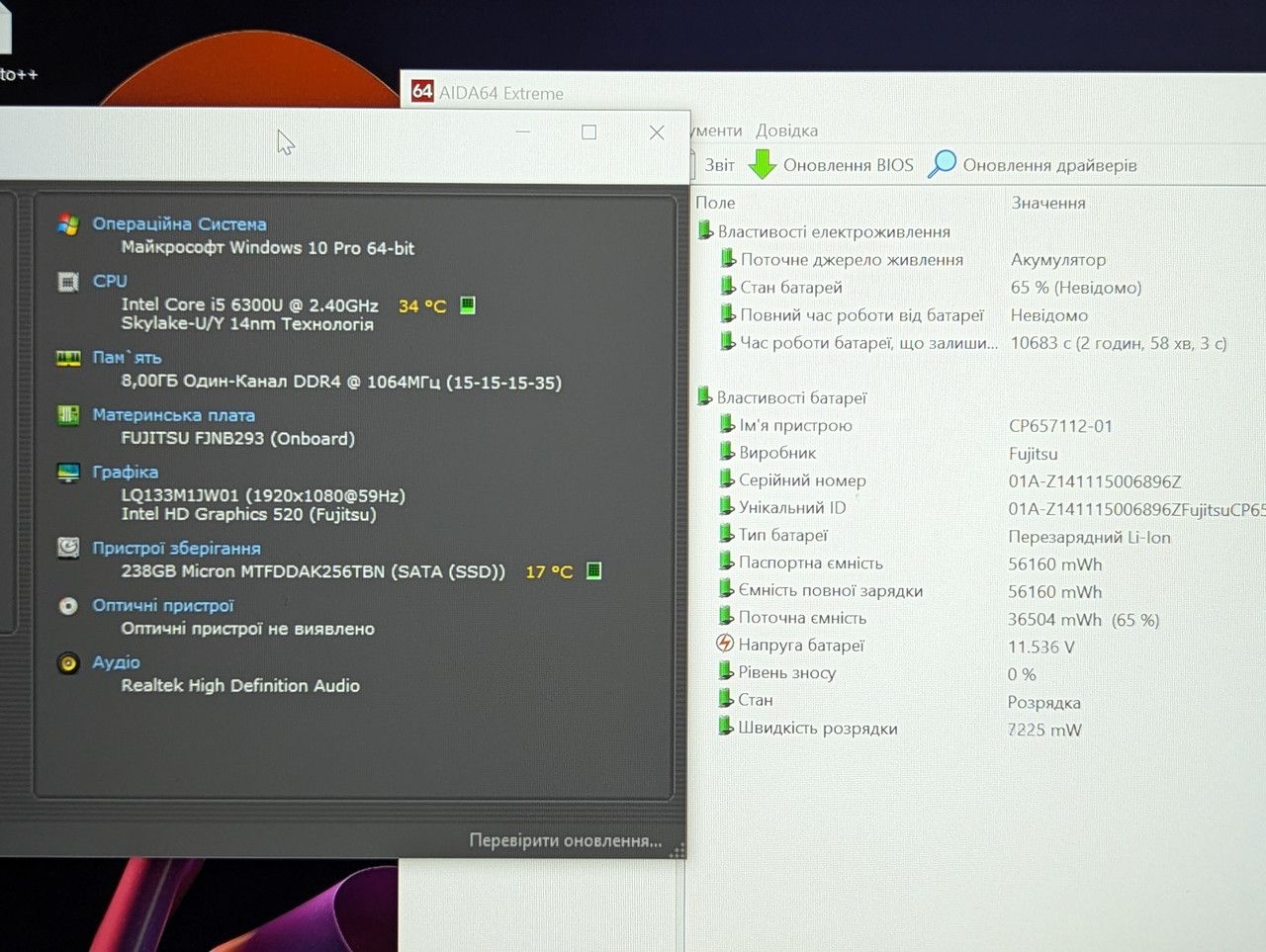Click the AIDA64 Extreme title bar icon
1266x952 pixels.
coord(422,91)
